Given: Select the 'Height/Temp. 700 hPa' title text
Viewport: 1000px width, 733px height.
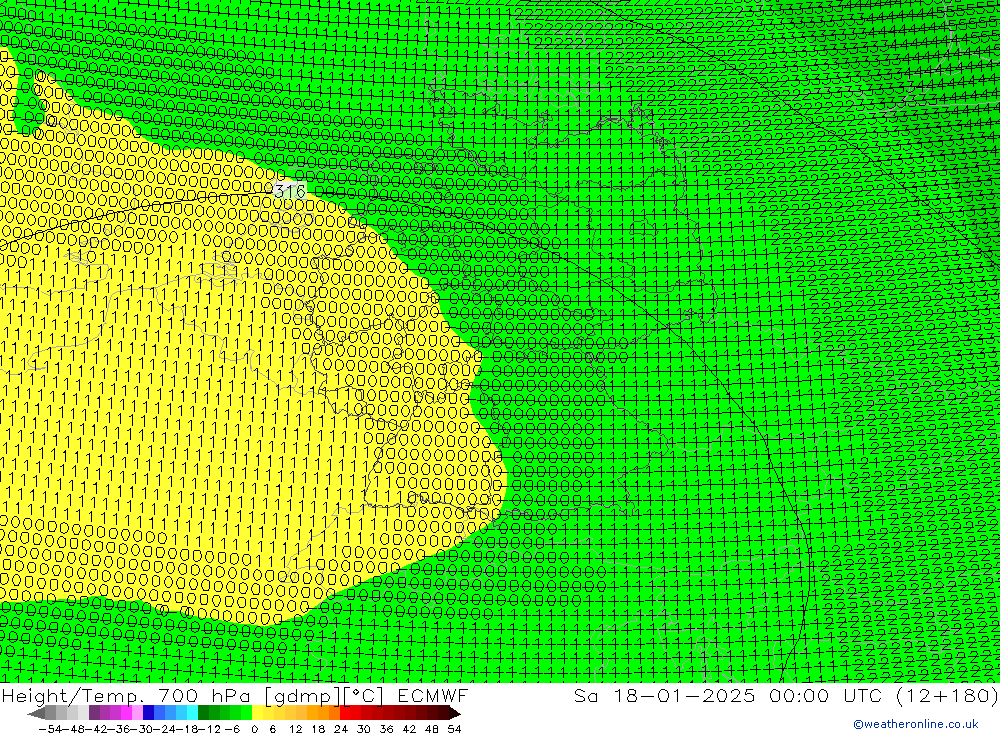Looking at the screenshot, I should point(128,695).
